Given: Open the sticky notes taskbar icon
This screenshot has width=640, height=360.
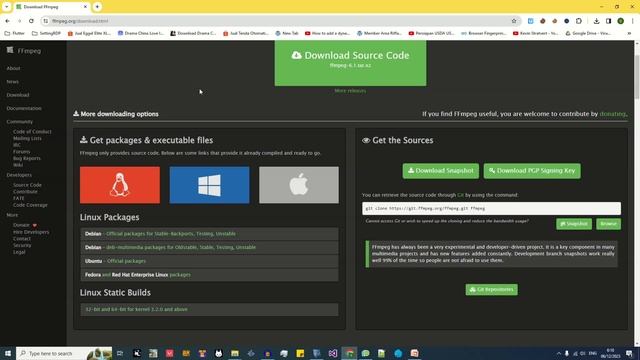Looking at the screenshot, I should [x=300, y=353].
